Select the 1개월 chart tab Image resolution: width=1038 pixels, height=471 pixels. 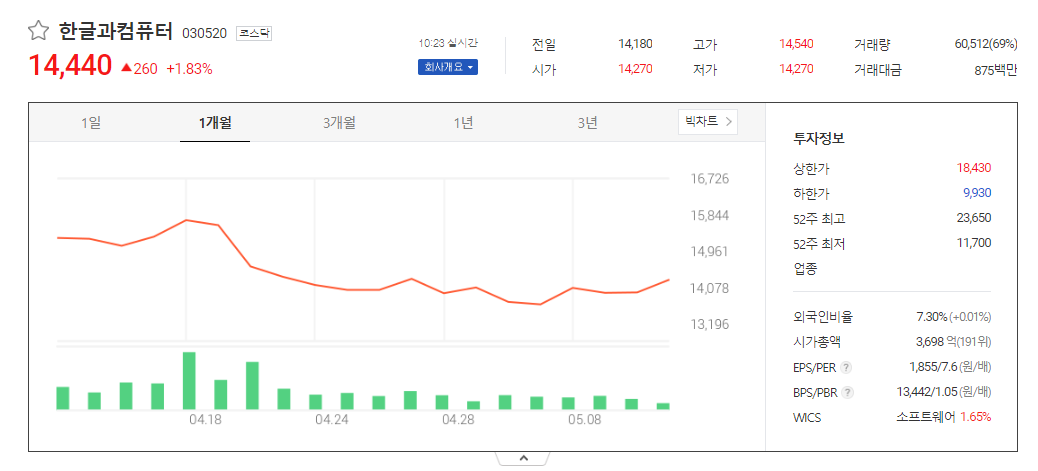pyautogui.click(x=214, y=123)
